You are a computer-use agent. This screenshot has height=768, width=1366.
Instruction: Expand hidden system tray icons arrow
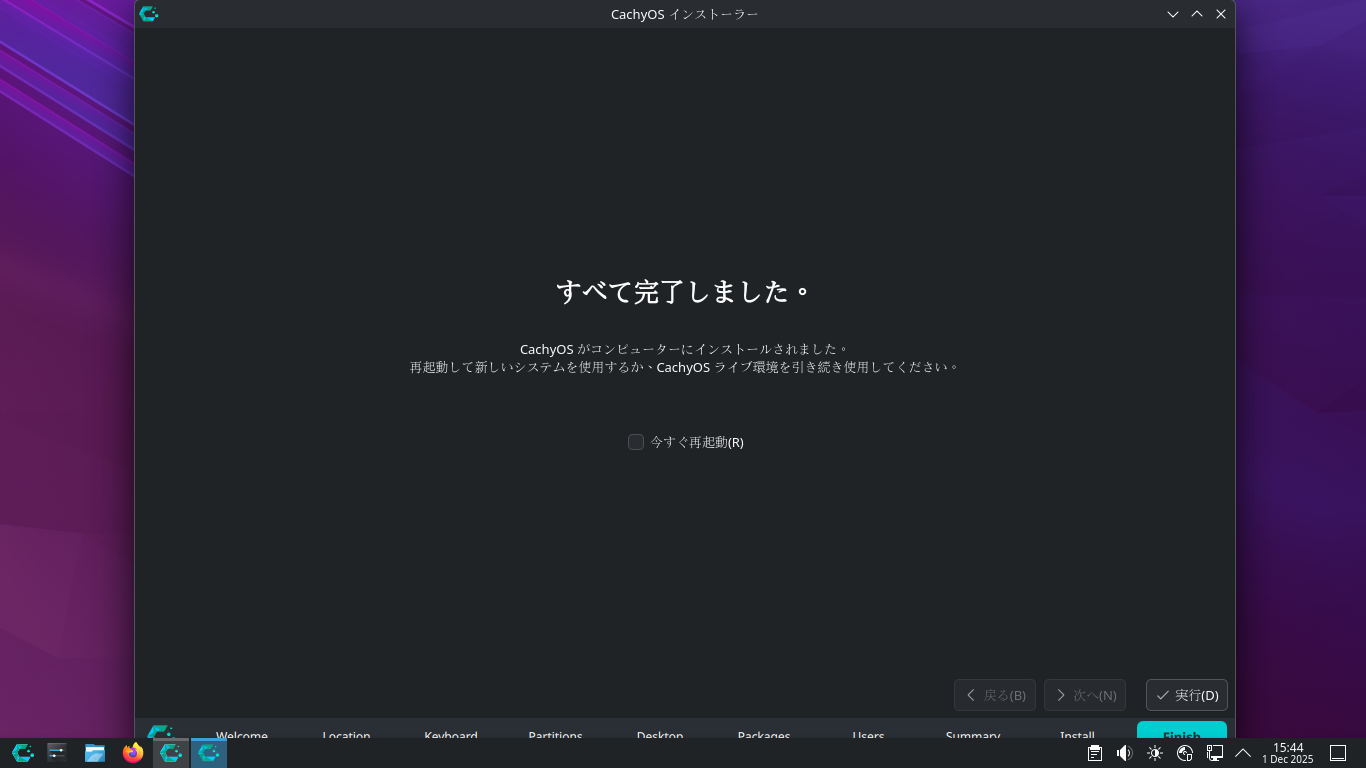(x=1243, y=753)
